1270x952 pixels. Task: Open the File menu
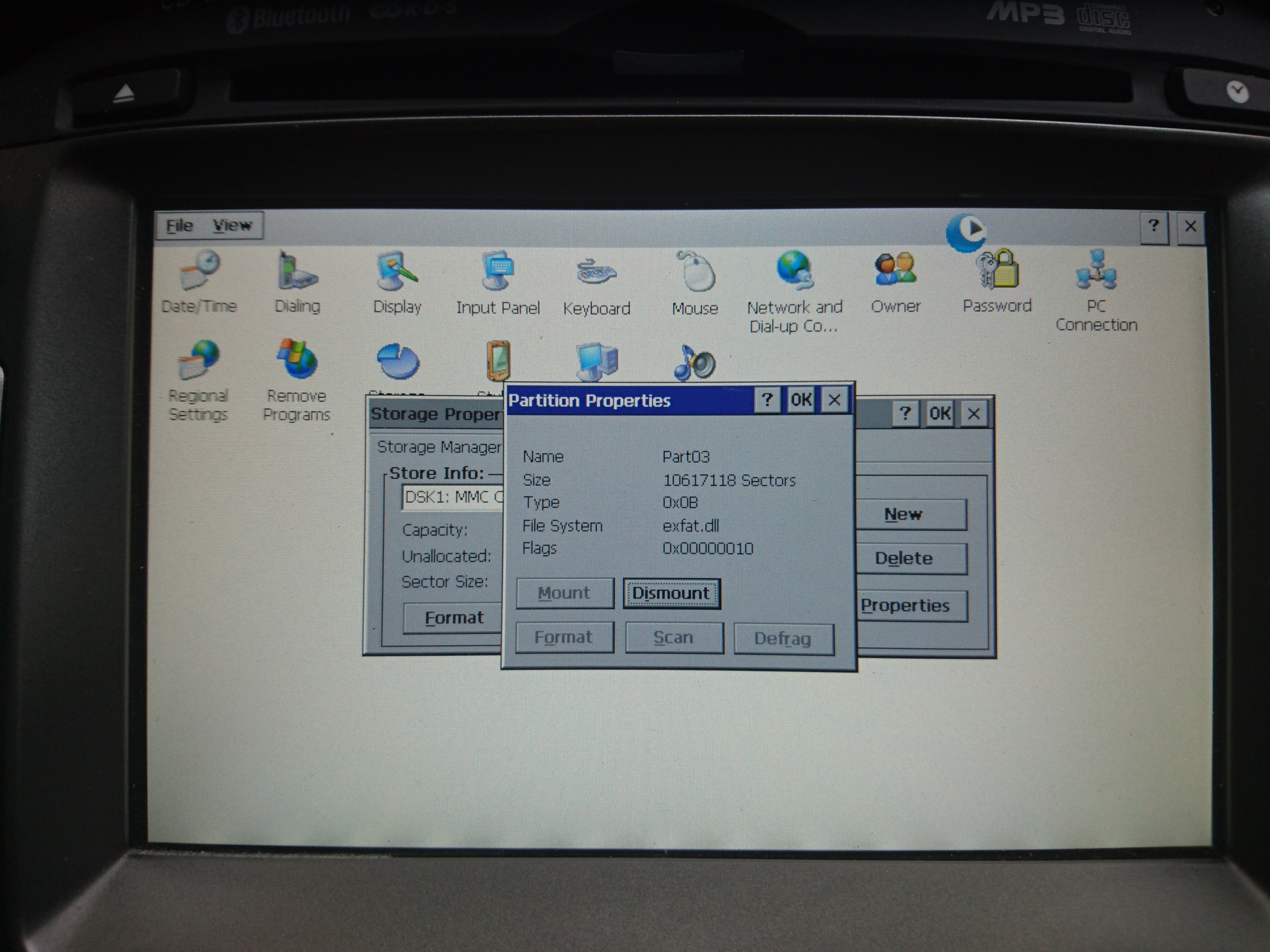(179, 226)
